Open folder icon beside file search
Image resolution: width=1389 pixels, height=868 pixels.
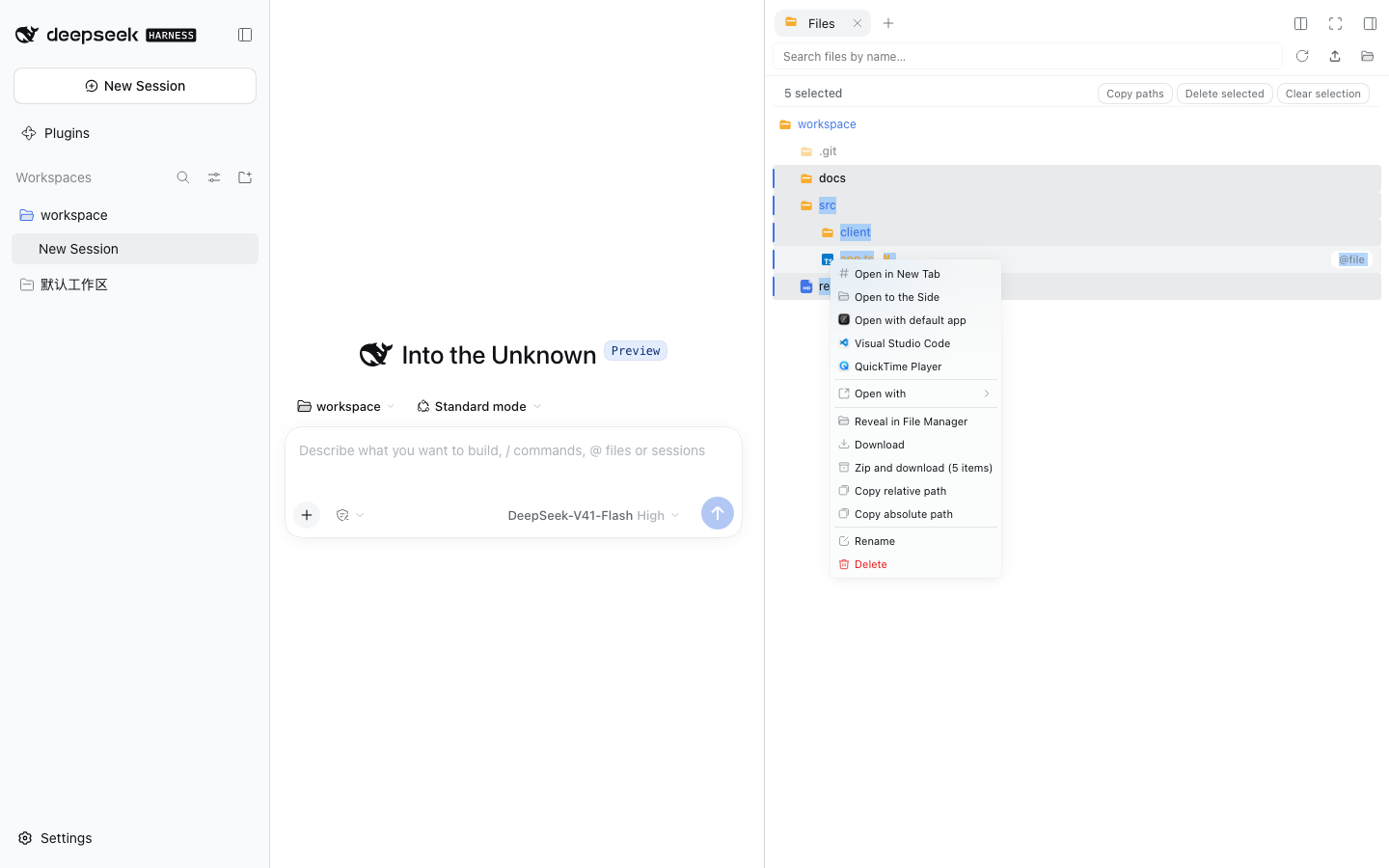[x=1367, y=56]
